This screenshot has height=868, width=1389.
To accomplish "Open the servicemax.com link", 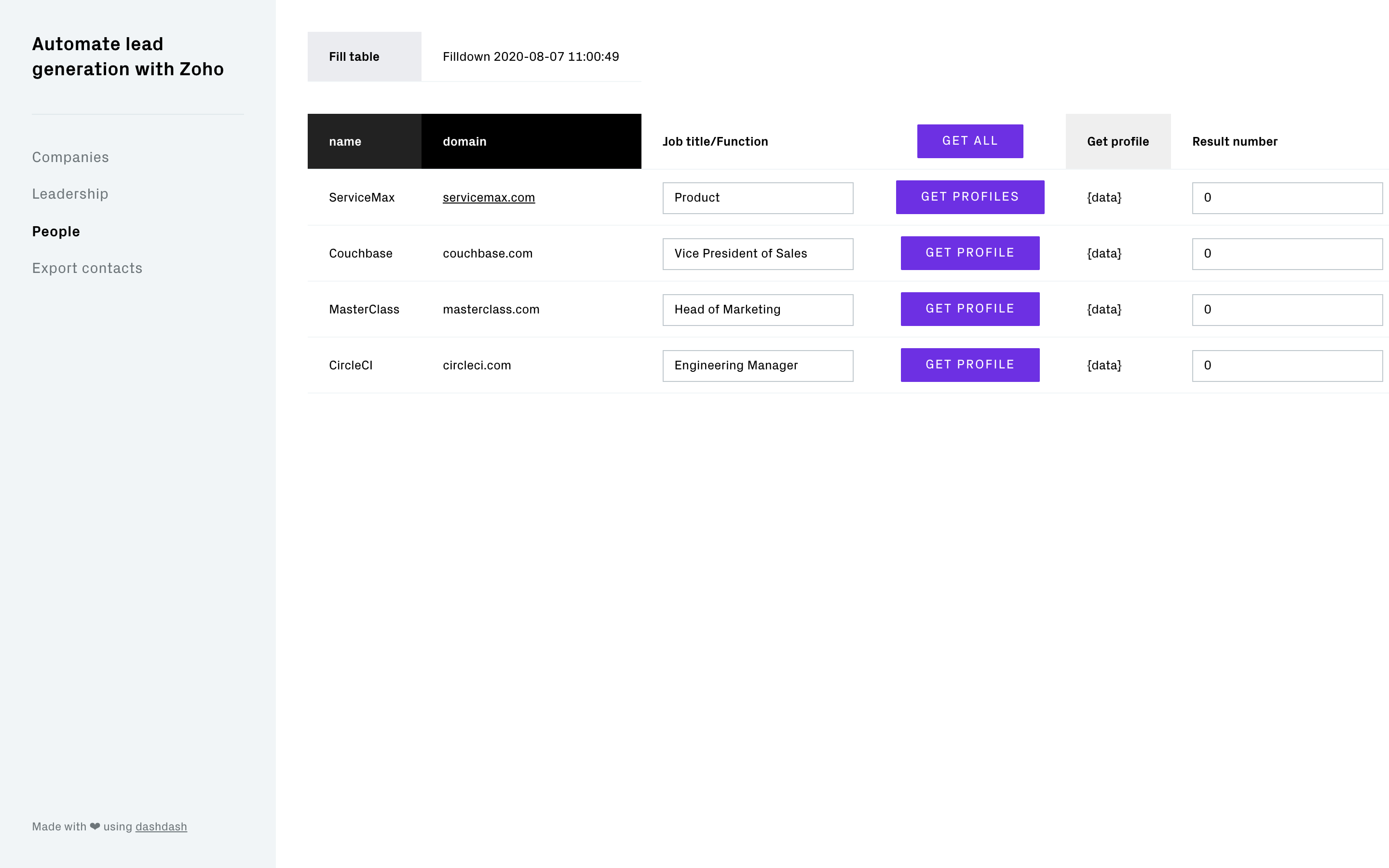I will click(489, 198).
